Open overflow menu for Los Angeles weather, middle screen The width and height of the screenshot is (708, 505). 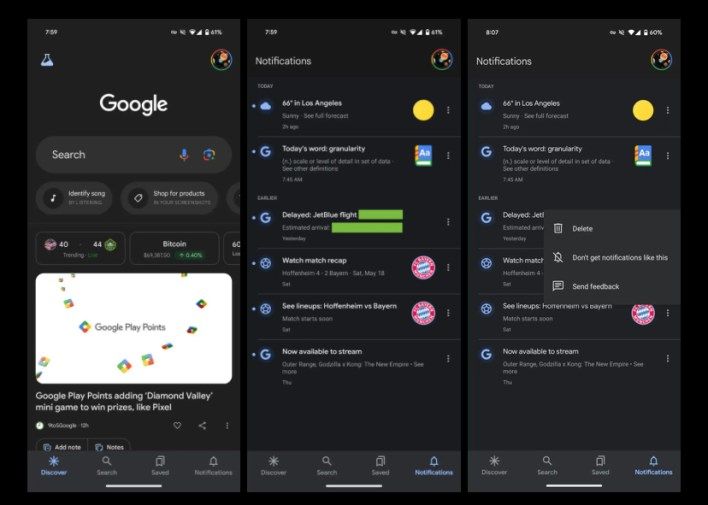(448, 110)
